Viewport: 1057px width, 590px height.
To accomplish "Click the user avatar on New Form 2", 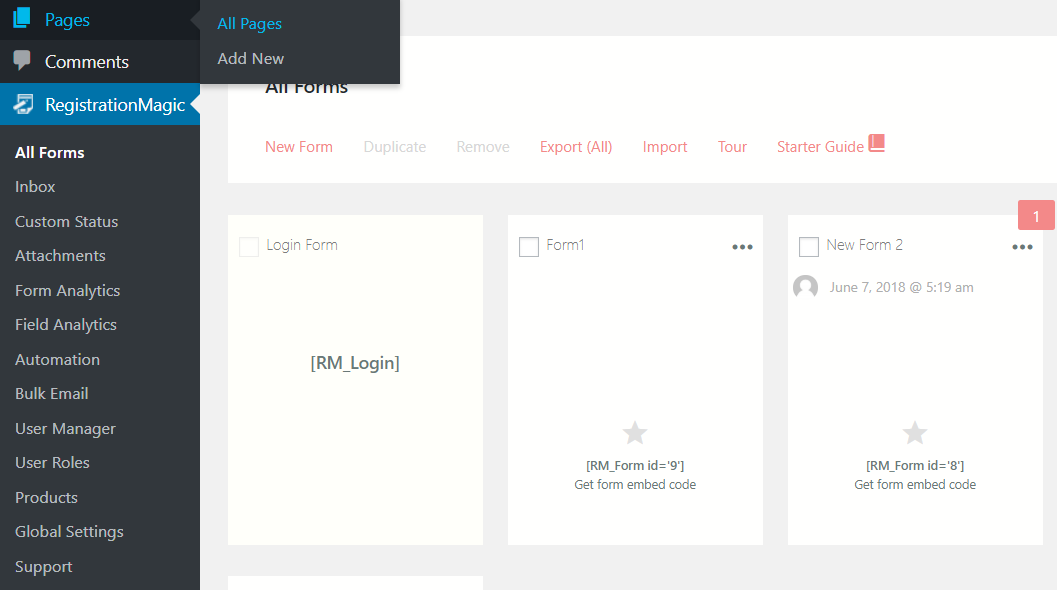I will 805,288.
